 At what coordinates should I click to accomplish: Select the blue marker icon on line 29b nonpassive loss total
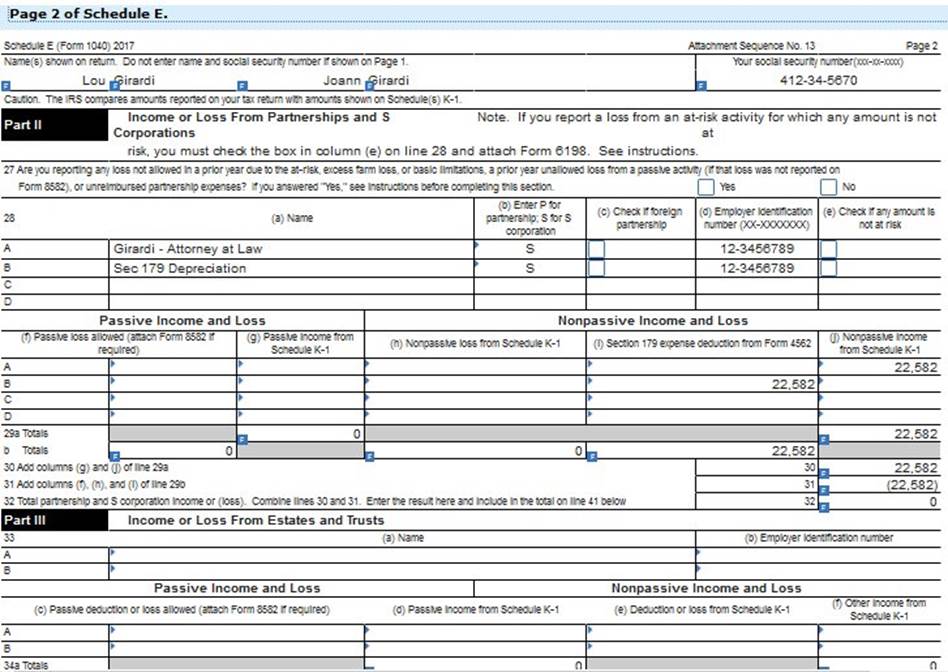click(x=370, y=456)
